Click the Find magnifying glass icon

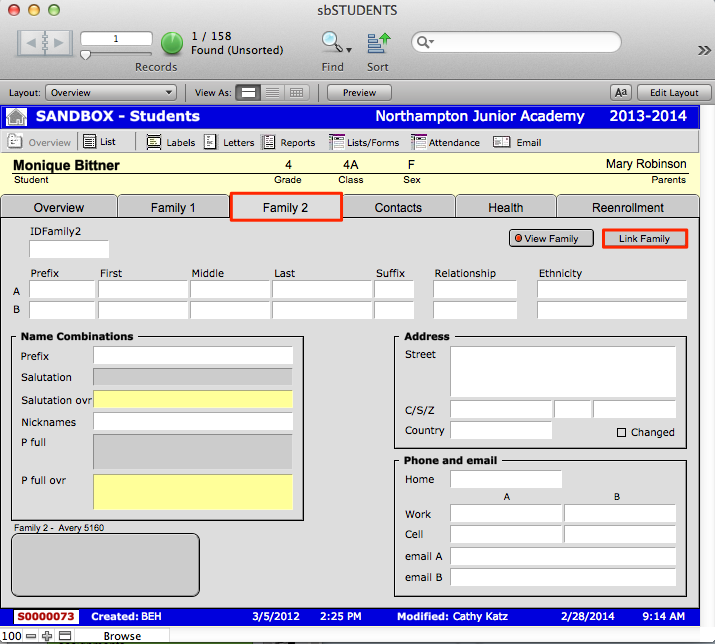point(331,43)
